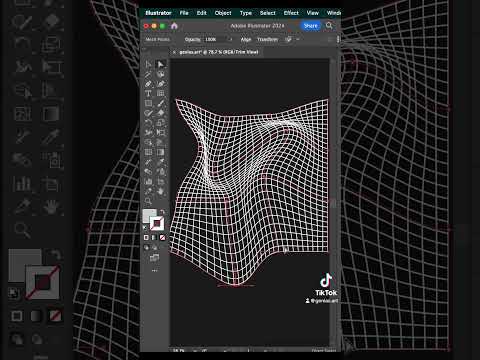The height and width of the screenshot is (360, 480).
Task: Activate the Free Transform tool
Action: tap(161, 133)
